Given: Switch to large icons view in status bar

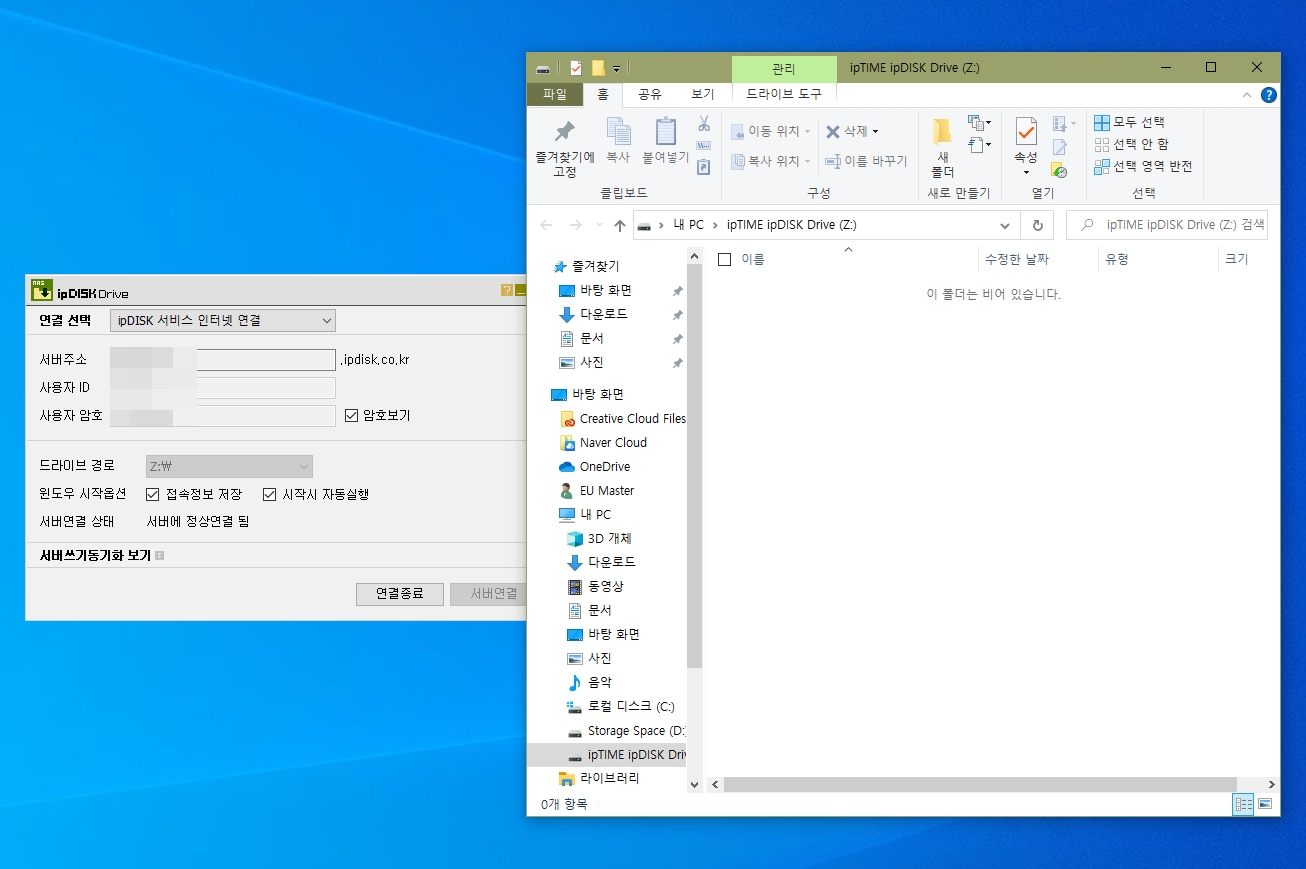Looking at the screenshot, I should point(1265,804).
